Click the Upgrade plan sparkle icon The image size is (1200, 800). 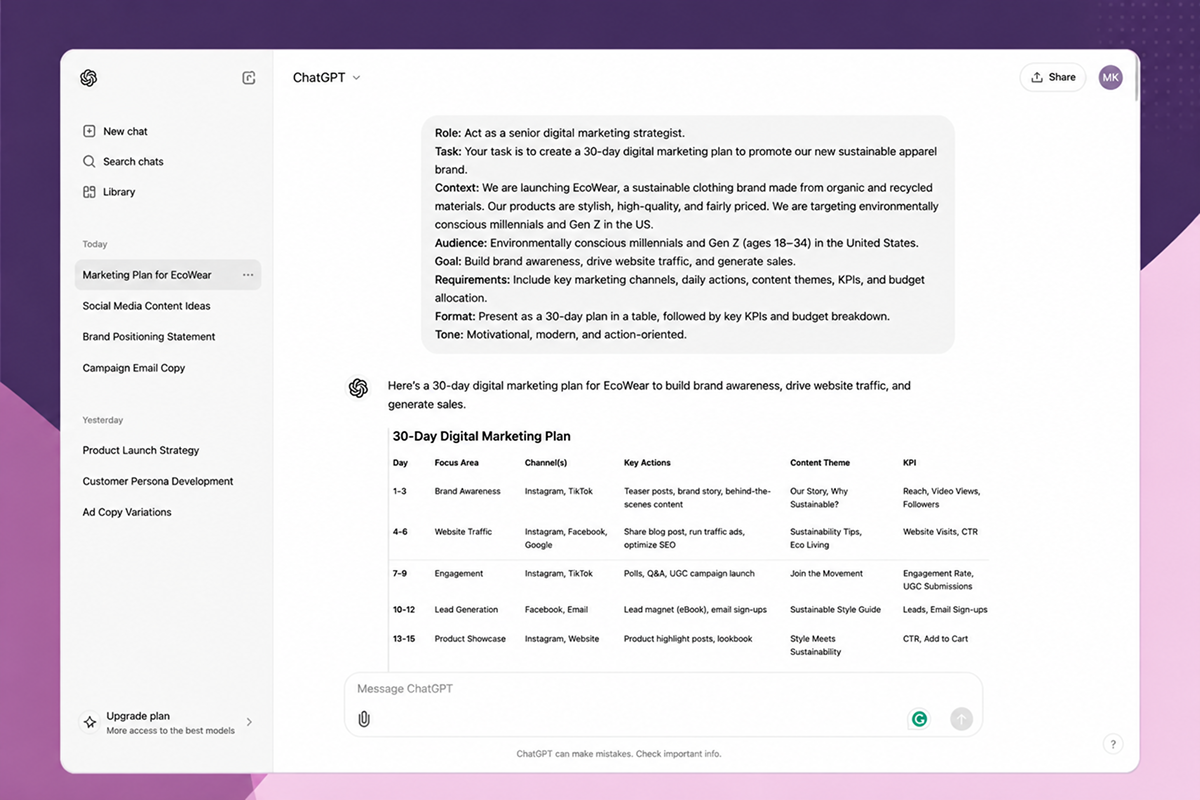pos(90,722)
